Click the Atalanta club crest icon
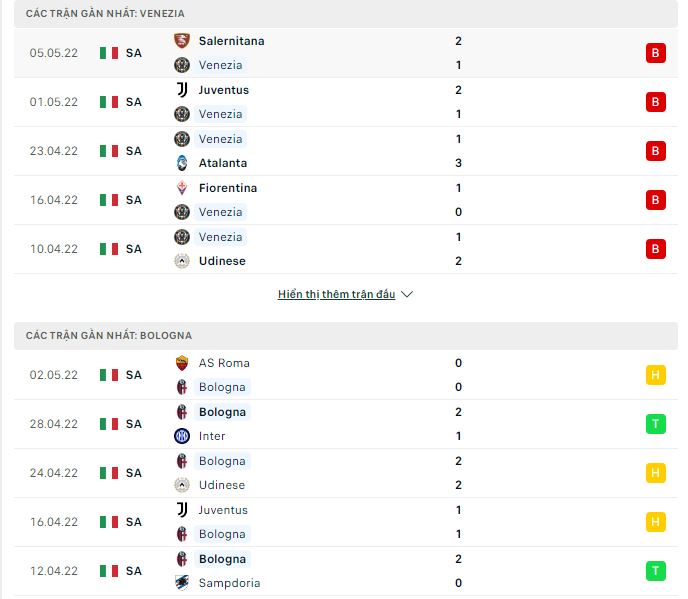The height and width of the screenshot is (599, 688). pyautogui.click(x=182, y=163)
